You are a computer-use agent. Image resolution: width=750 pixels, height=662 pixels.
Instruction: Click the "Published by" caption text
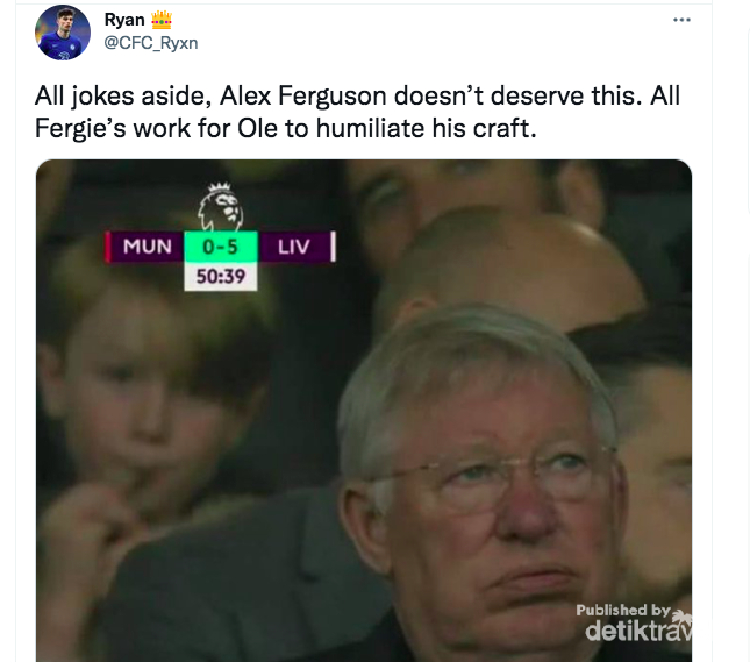[622, 609]
